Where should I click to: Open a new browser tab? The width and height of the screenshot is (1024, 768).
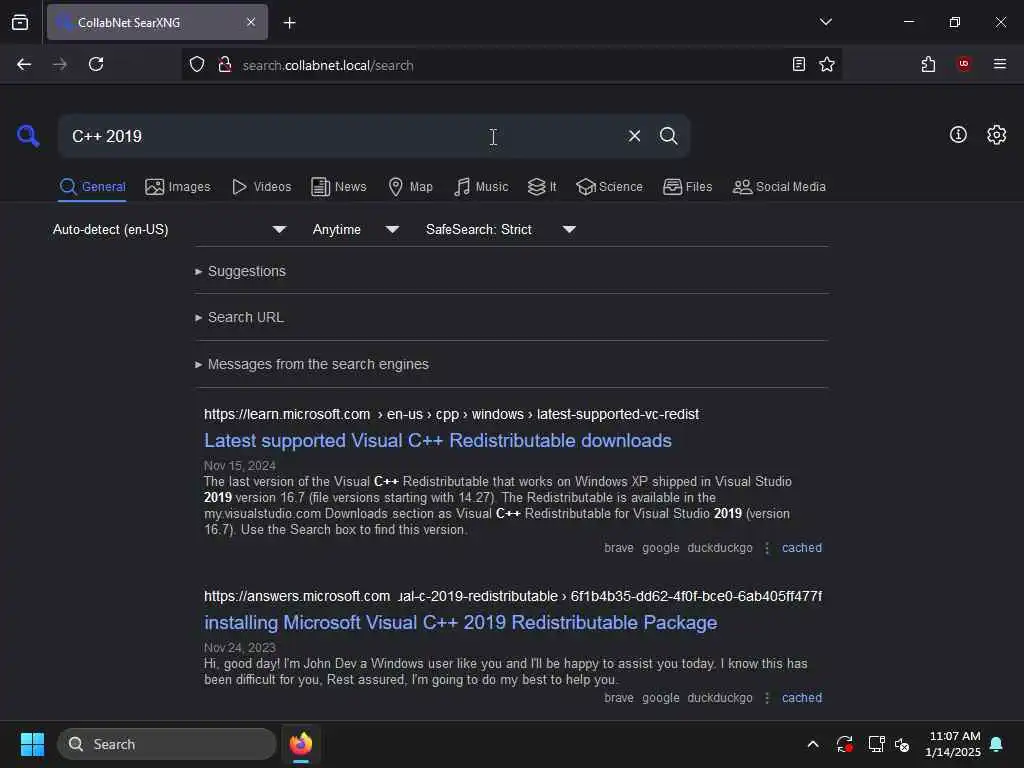(x=289, y=23)
